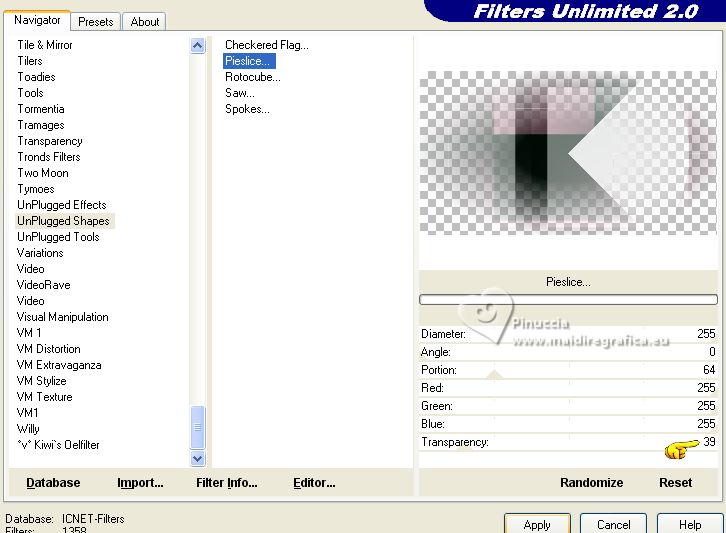Viewport: 726px width, 533px height.
Task: Choose the Spokes filter
Action: [x=247, y=109]
